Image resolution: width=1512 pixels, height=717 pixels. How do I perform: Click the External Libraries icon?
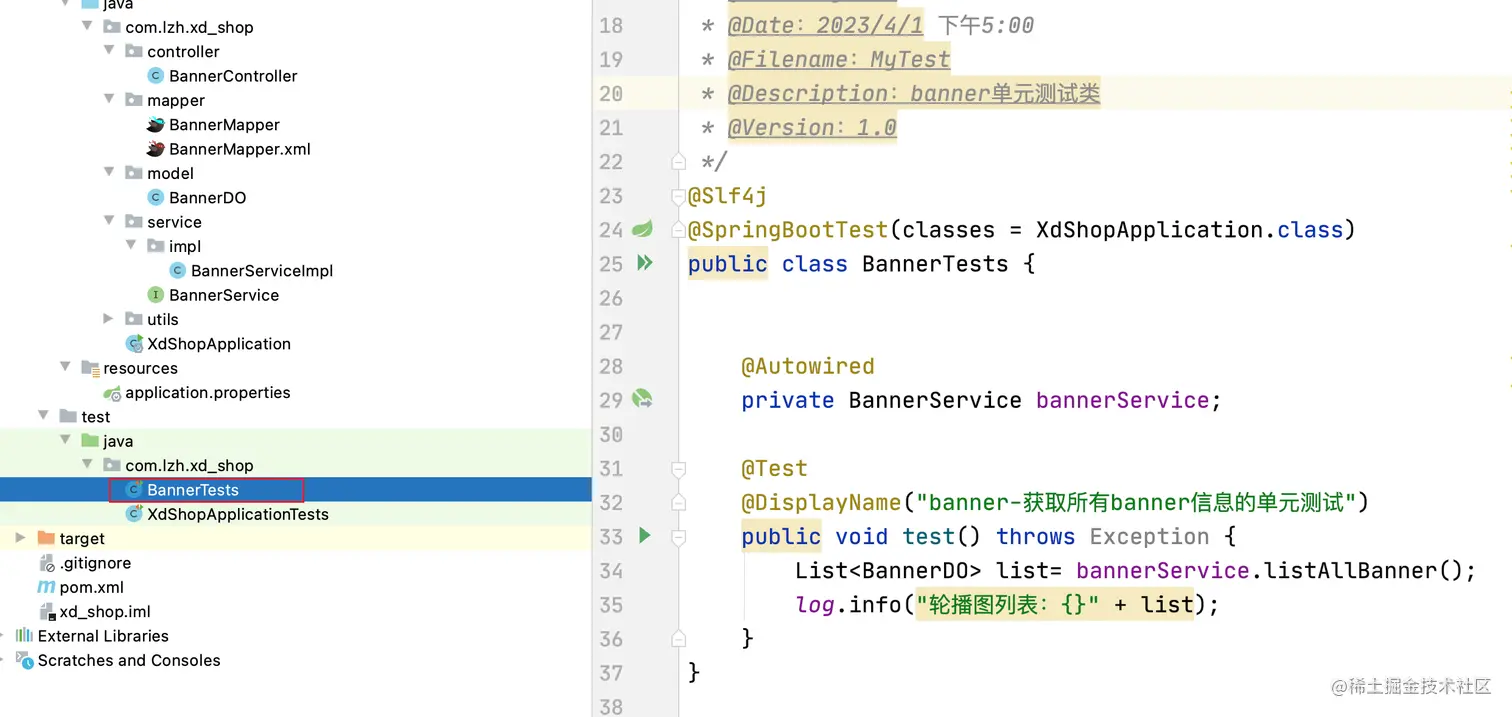pyautogui.click(x=24, y=636)
